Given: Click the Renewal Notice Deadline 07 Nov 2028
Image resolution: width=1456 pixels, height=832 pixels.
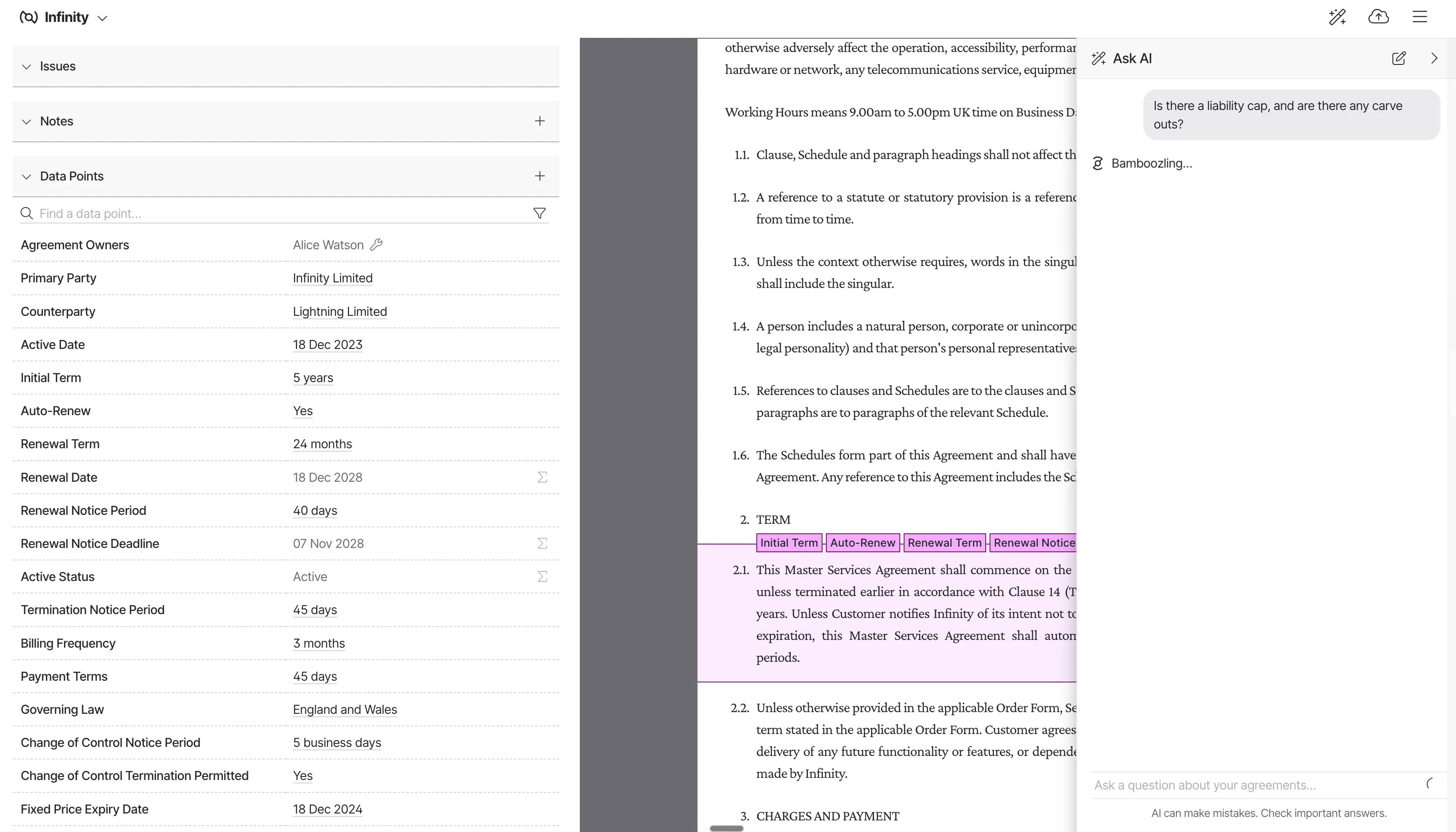Looking at the screenshot, I should click(328, 544).
